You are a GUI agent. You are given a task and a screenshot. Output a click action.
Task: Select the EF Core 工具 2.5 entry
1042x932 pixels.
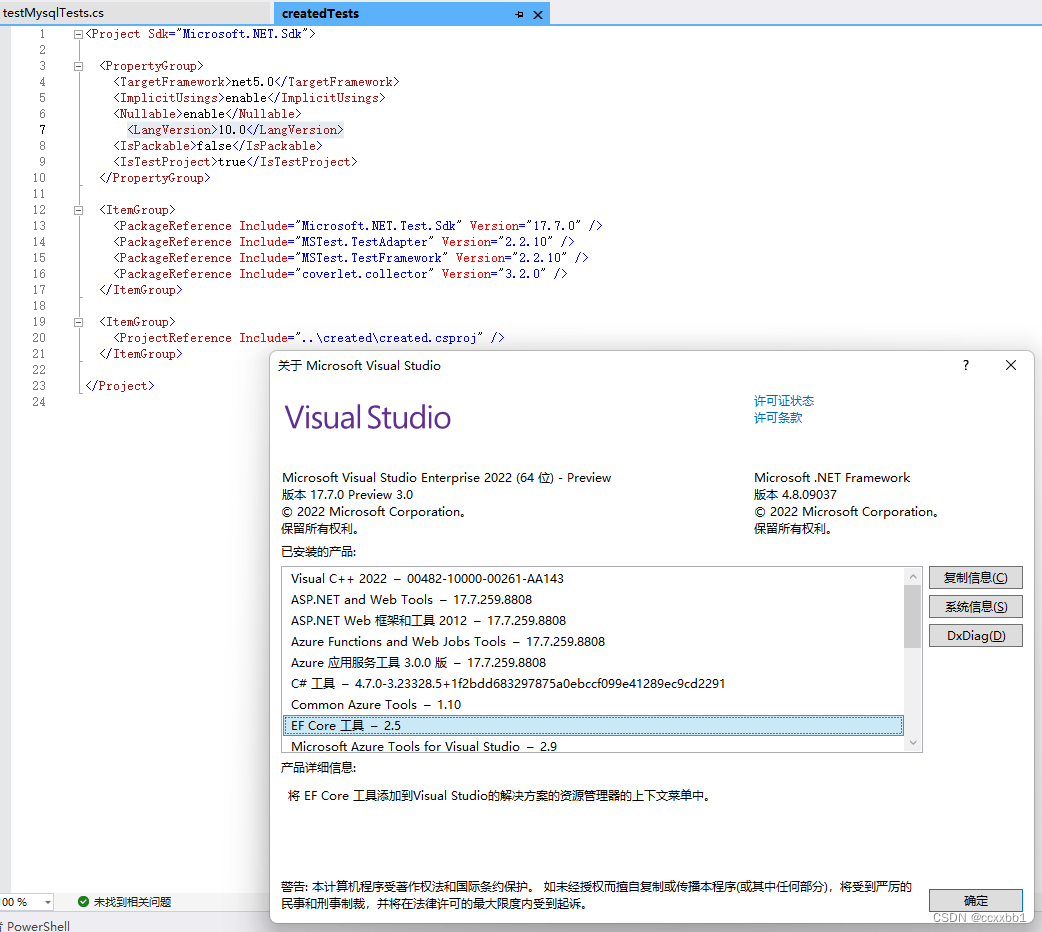point(593,725)
